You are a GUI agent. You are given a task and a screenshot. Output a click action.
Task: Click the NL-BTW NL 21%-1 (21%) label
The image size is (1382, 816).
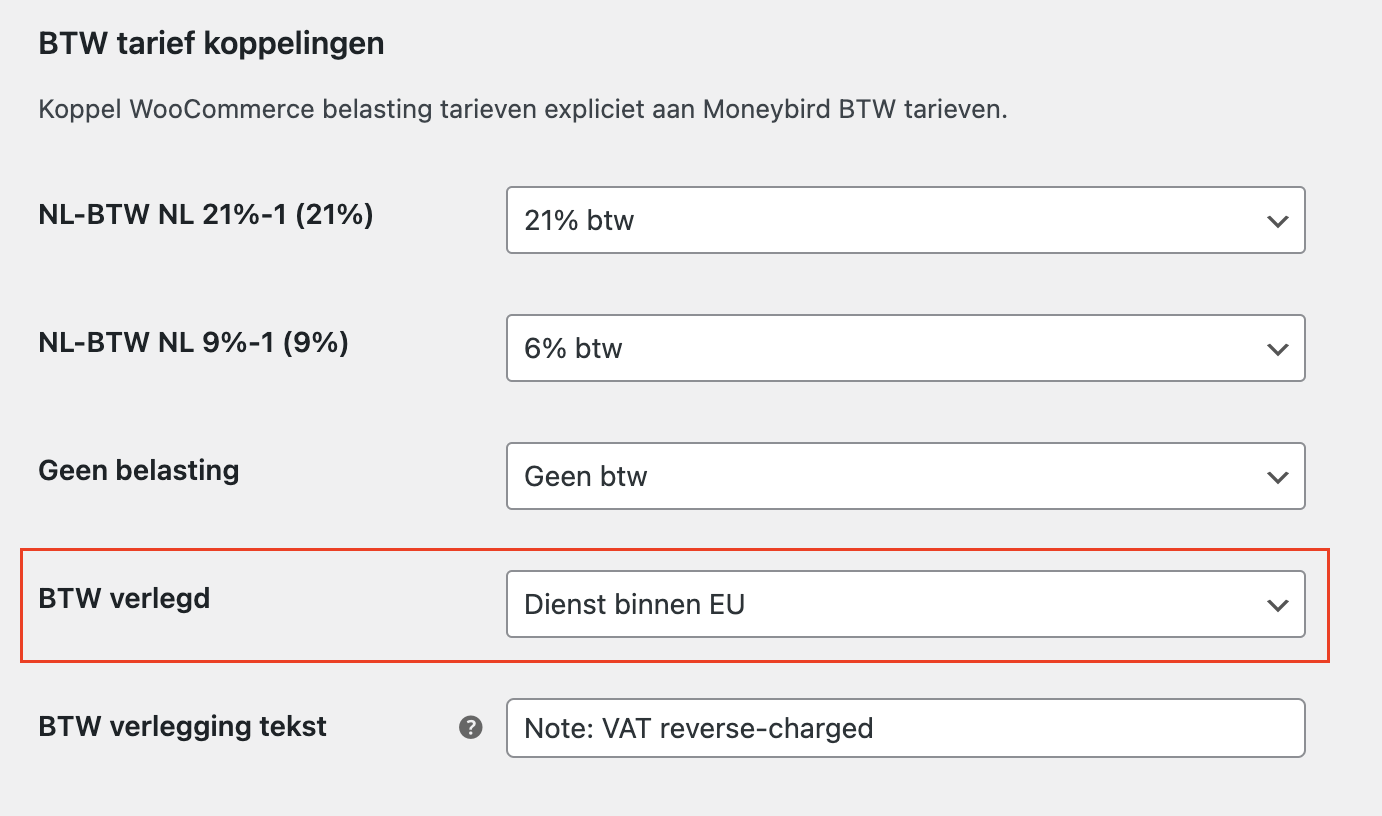(x=205, y=214)
